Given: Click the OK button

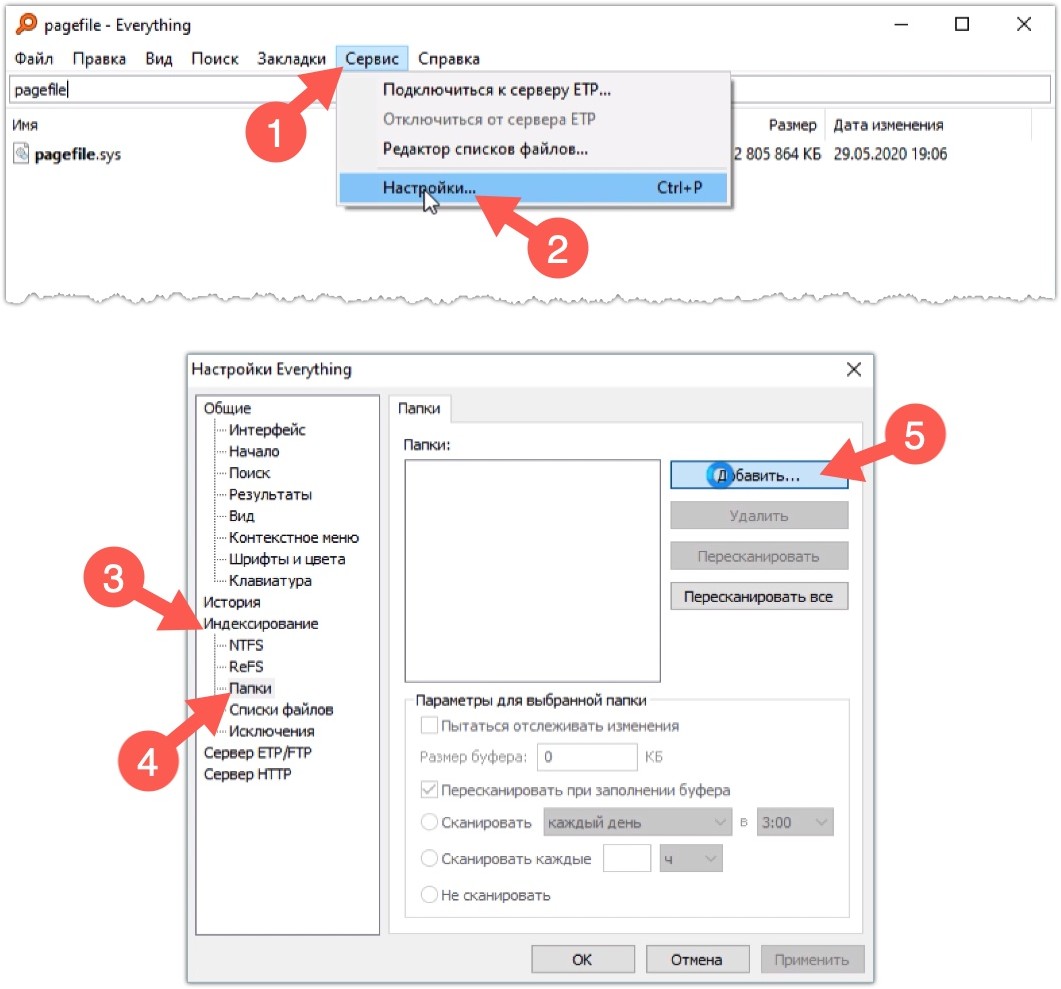Looking at the screenshot, I should (x=583, y=960).
